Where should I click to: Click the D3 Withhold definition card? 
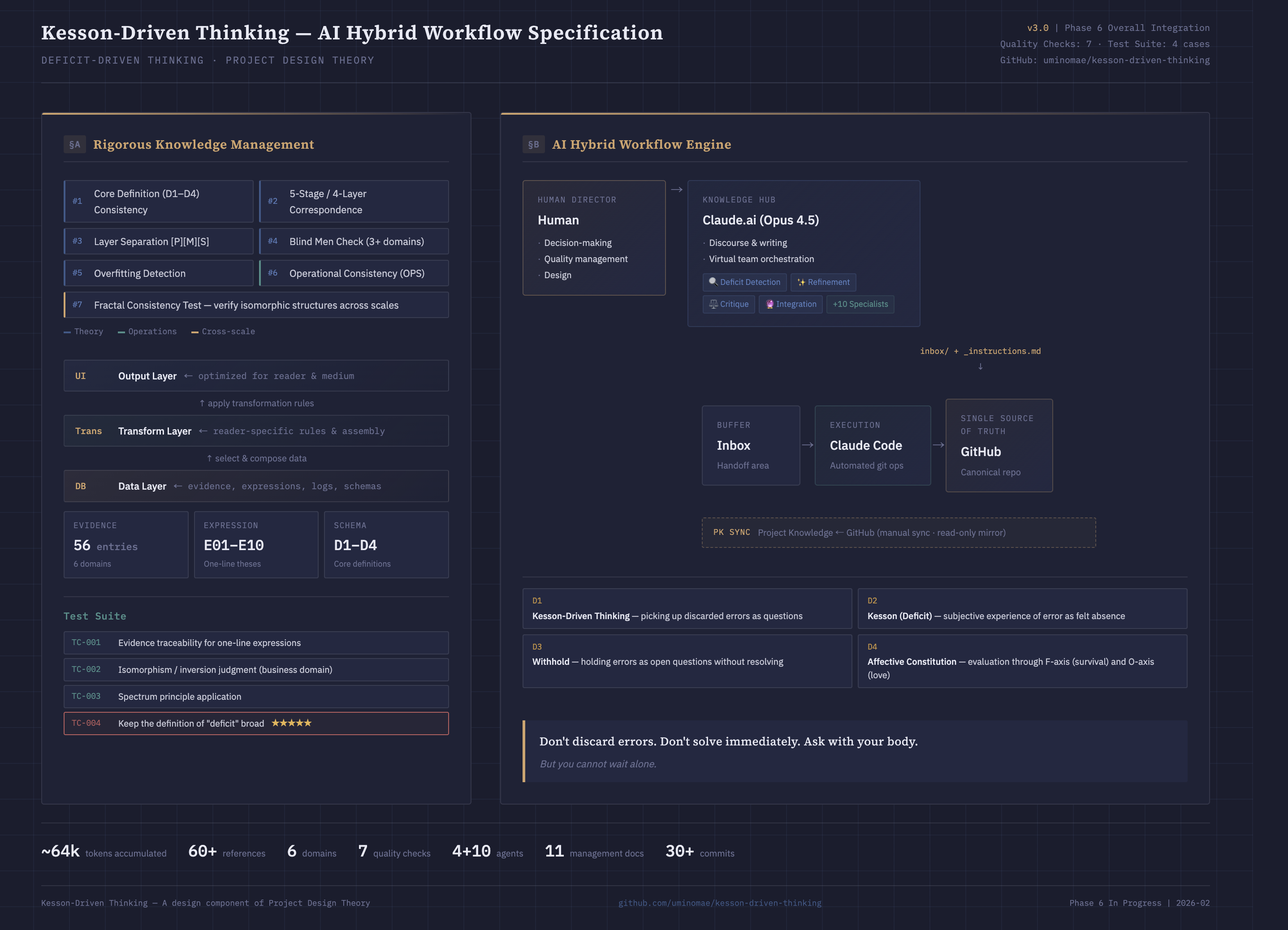click(x=687, y=661)
